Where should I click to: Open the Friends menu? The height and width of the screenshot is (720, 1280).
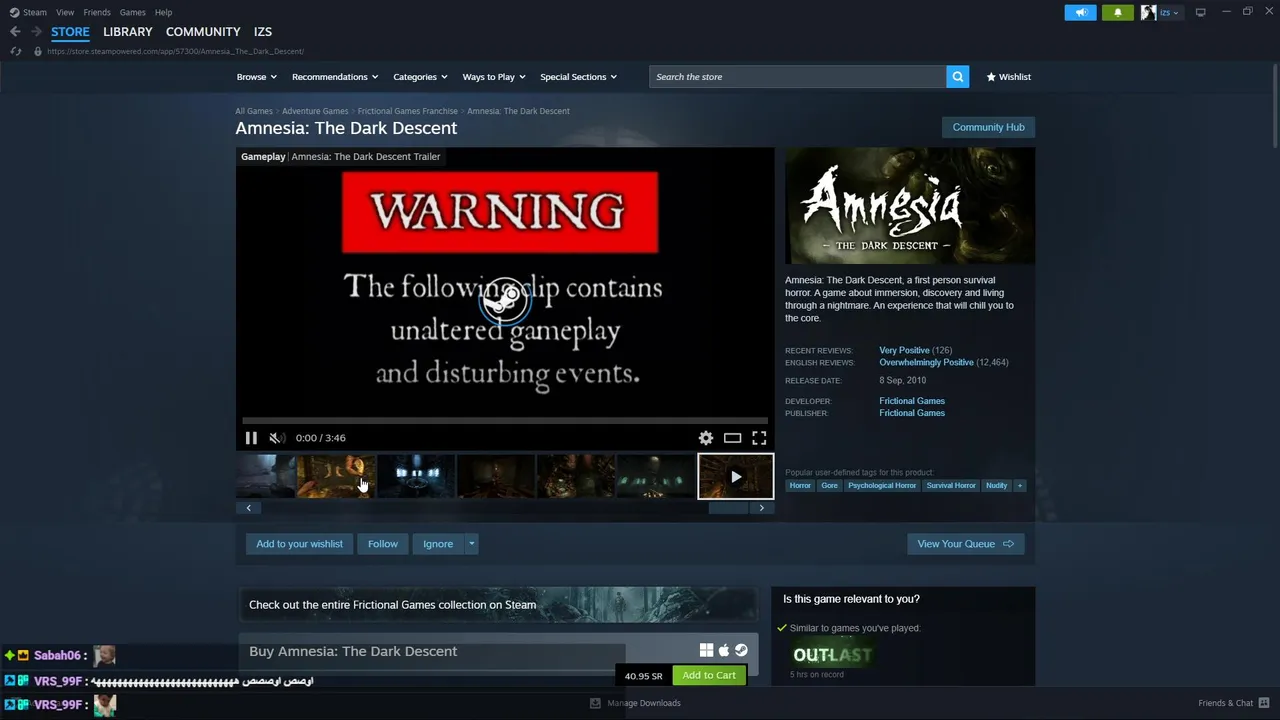(x=97, y=12)
